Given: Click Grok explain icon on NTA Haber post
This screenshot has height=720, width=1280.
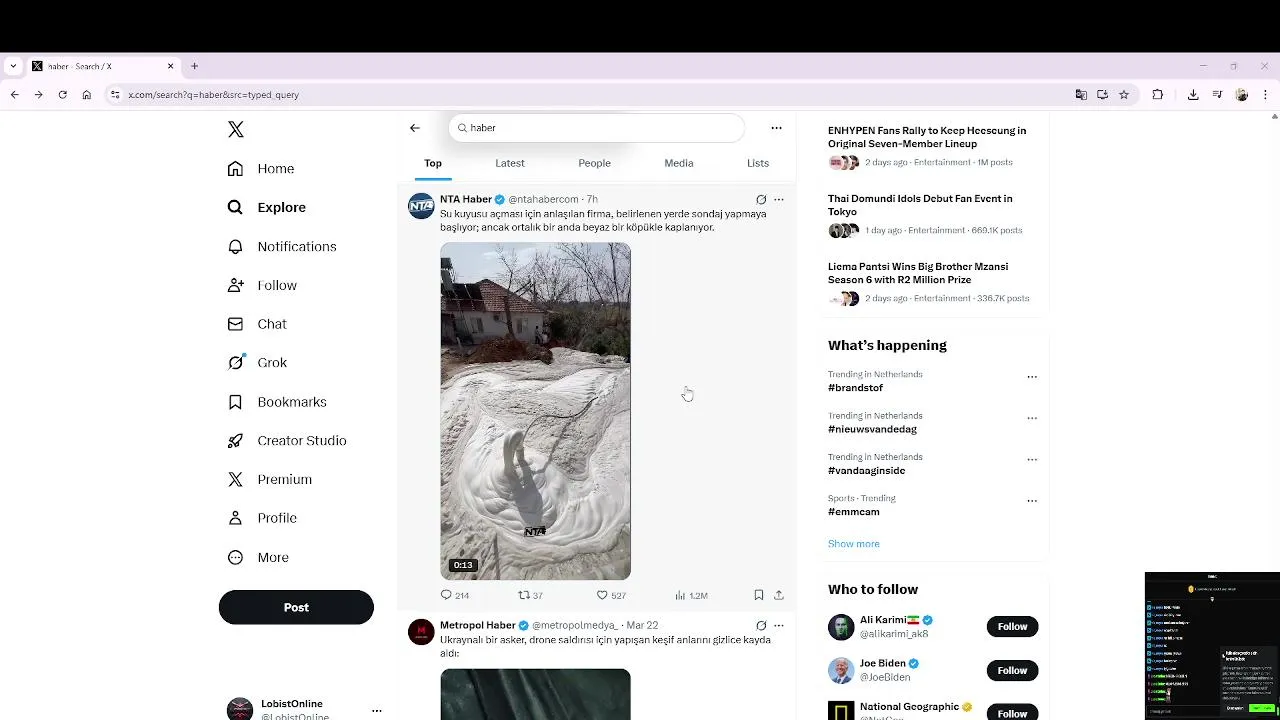Looking at the screenshot, I should click(x=761, y=199).
